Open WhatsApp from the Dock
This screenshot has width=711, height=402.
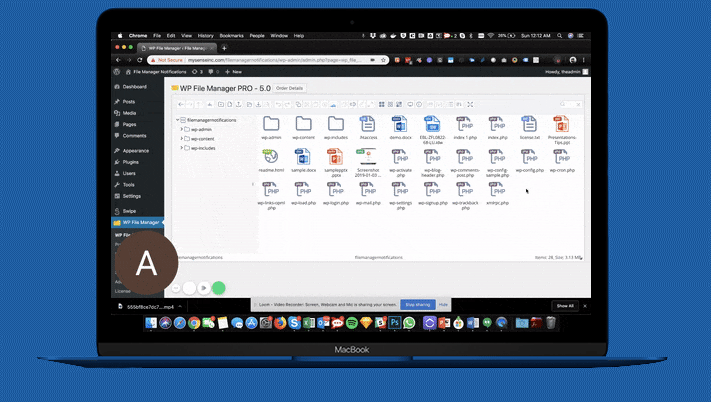pyautogui.click(x=409, y=323)
